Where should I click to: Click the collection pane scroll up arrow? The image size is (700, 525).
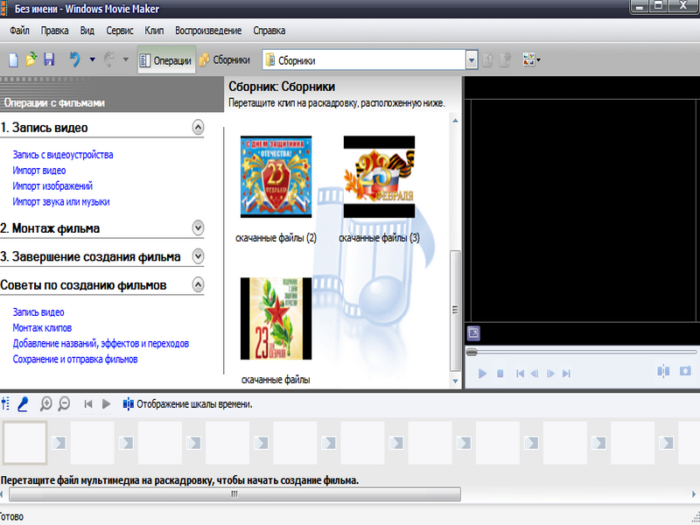pos(455,121)
